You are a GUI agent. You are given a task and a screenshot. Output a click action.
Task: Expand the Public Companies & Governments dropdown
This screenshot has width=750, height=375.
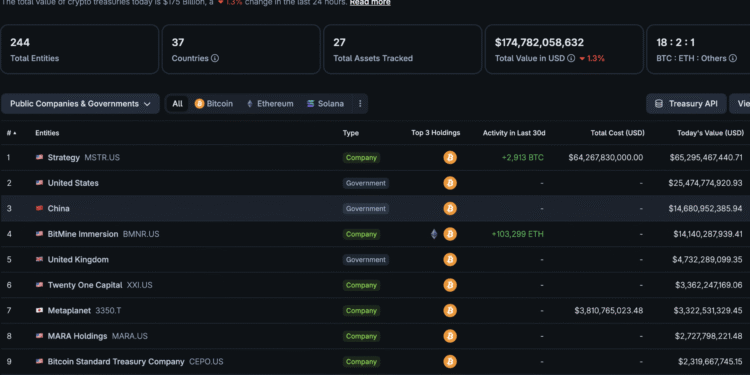point(80,104)
